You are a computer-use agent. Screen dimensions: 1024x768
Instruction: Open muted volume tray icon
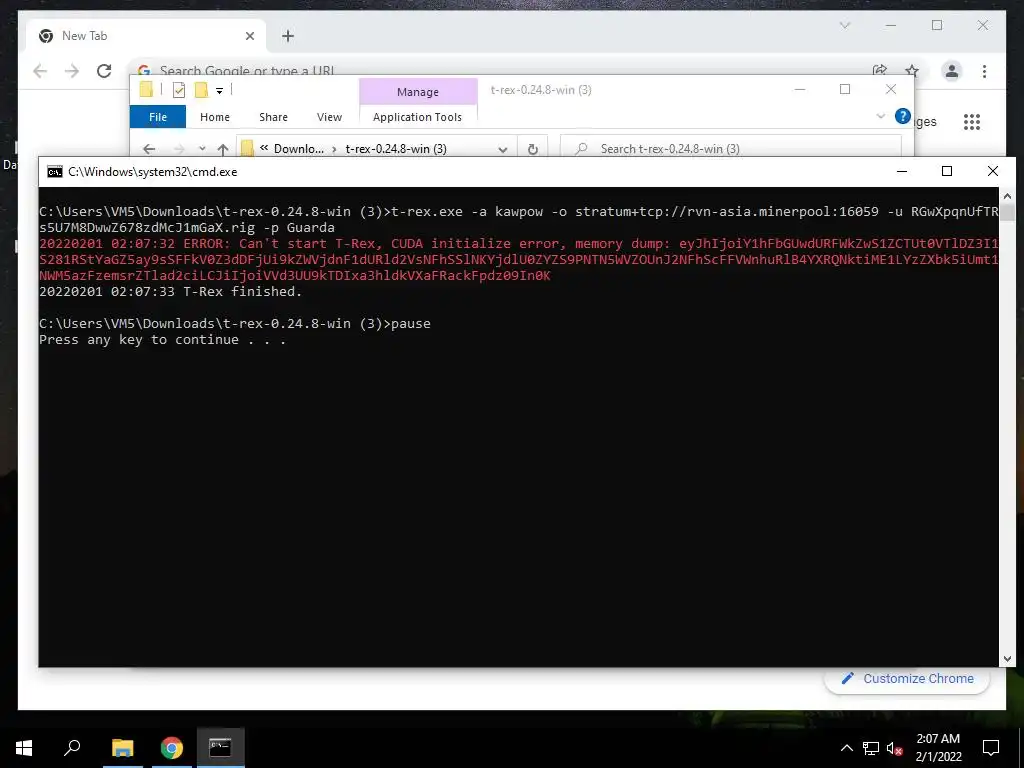[x=894, y=748]
